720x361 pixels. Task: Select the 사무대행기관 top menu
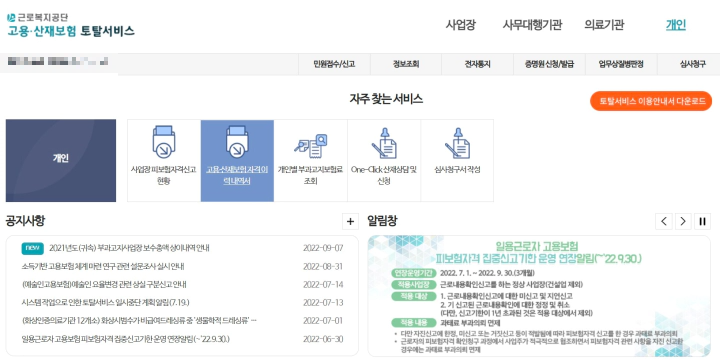(532, 25)
